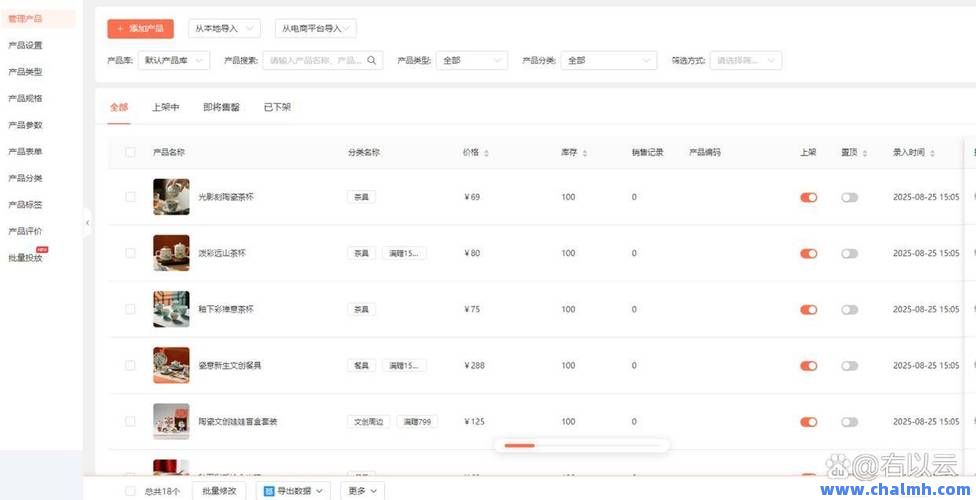Open 产品表单 in the sidebar
The image size is (976, 500).
click(26, 152)
